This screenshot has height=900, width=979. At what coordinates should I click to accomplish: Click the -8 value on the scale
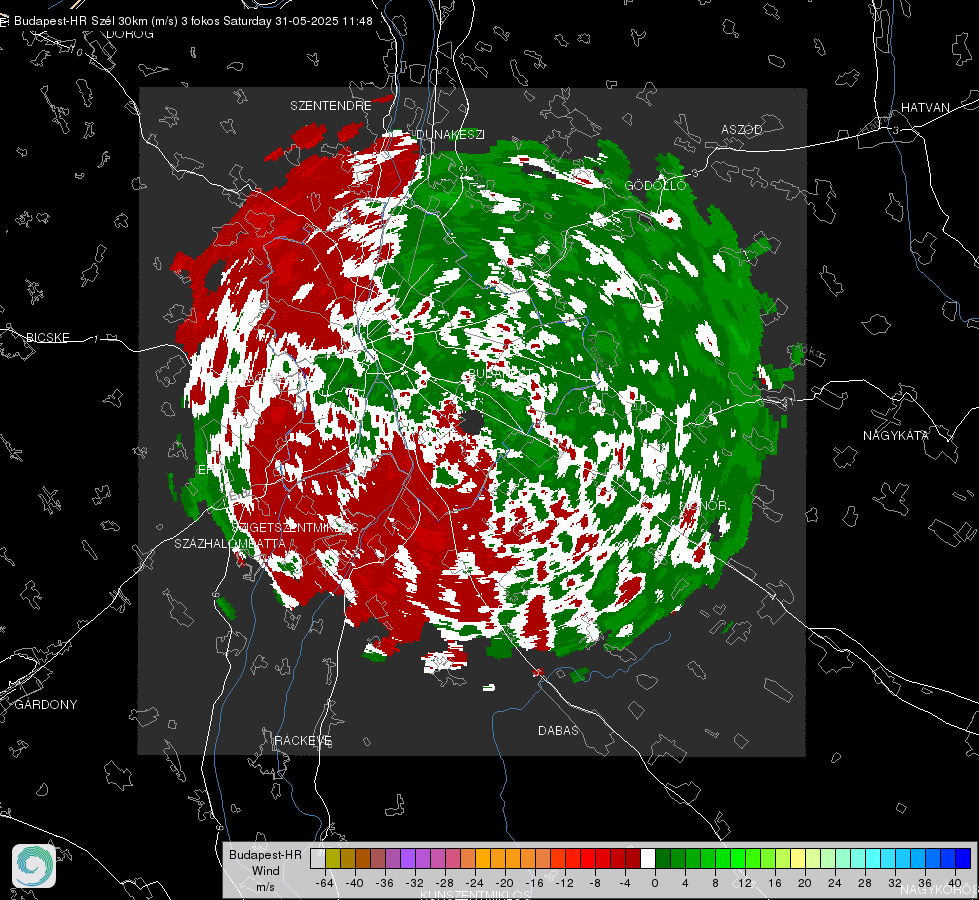pos(594,883)
